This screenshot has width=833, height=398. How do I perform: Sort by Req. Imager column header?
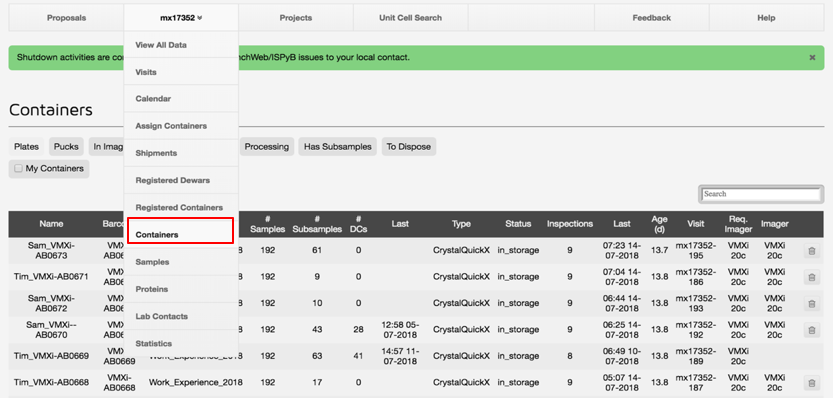point(738,224)
